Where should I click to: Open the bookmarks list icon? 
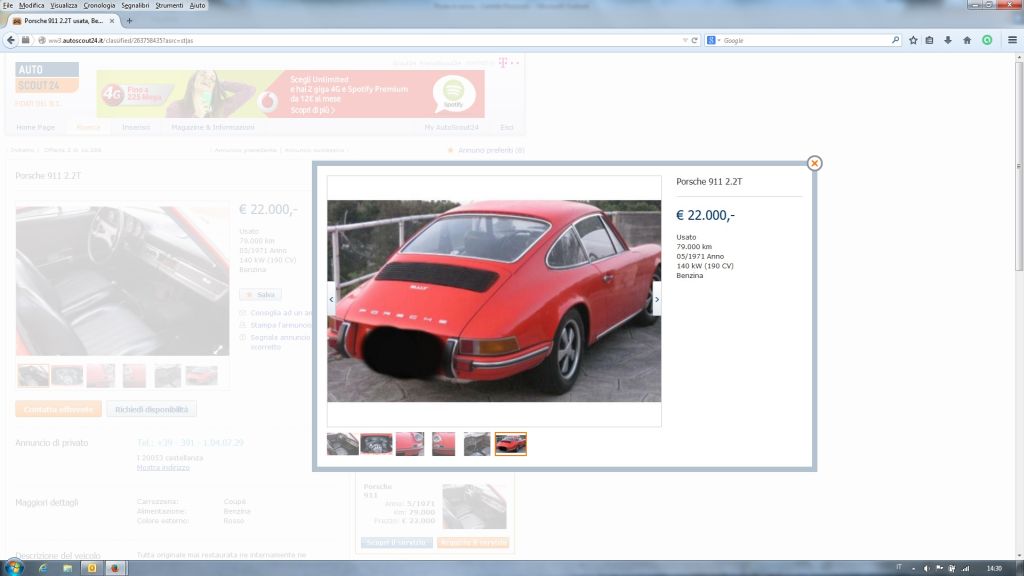point(929,40)
